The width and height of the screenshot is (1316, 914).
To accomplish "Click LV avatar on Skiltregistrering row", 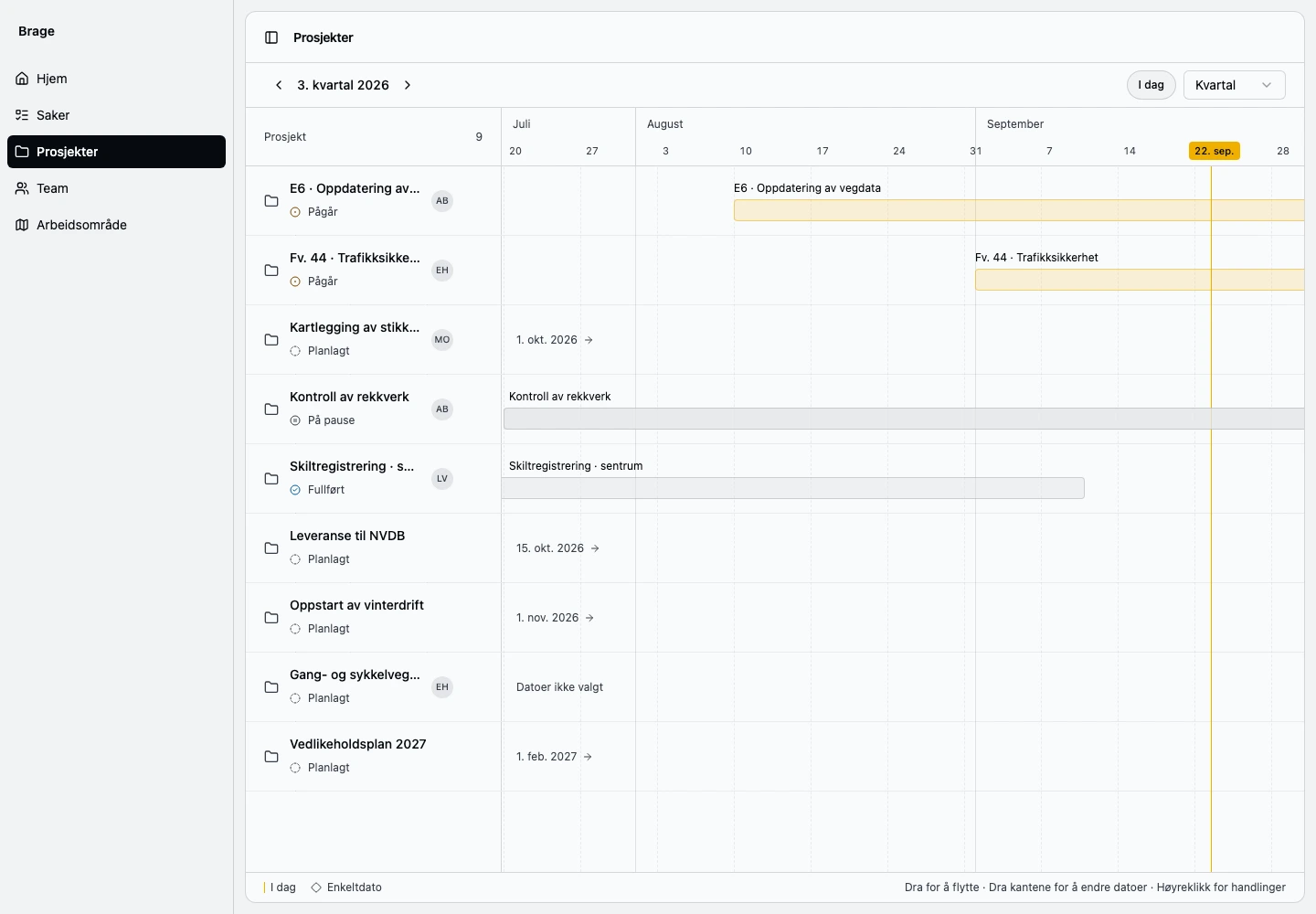I will (x=442, y=479).
